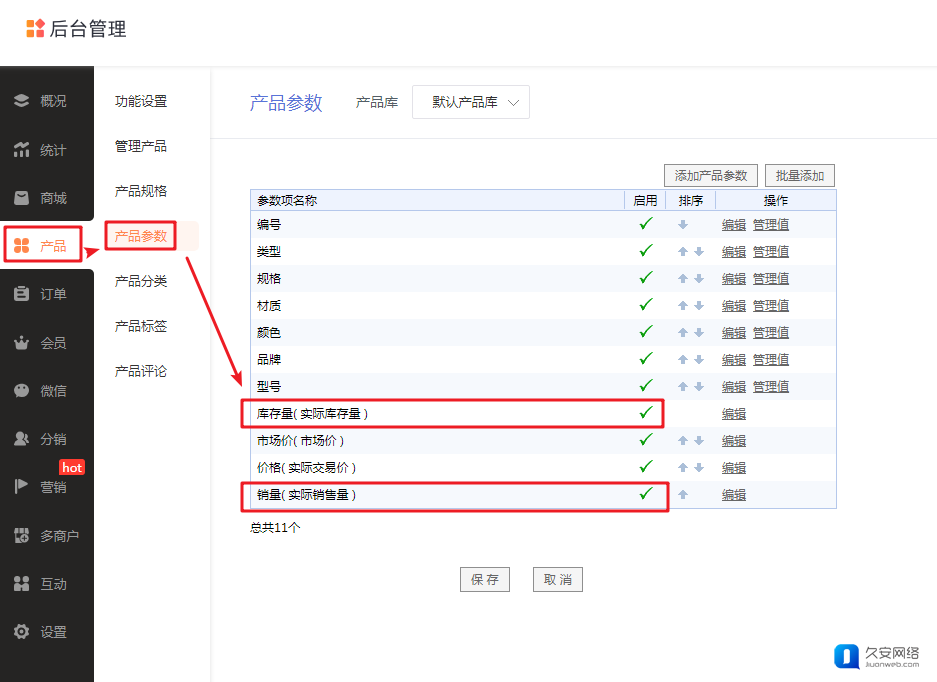Toggle enabled checkmark for 编号 row
Viewport: 937px width, 682px height.
[646, 224]
